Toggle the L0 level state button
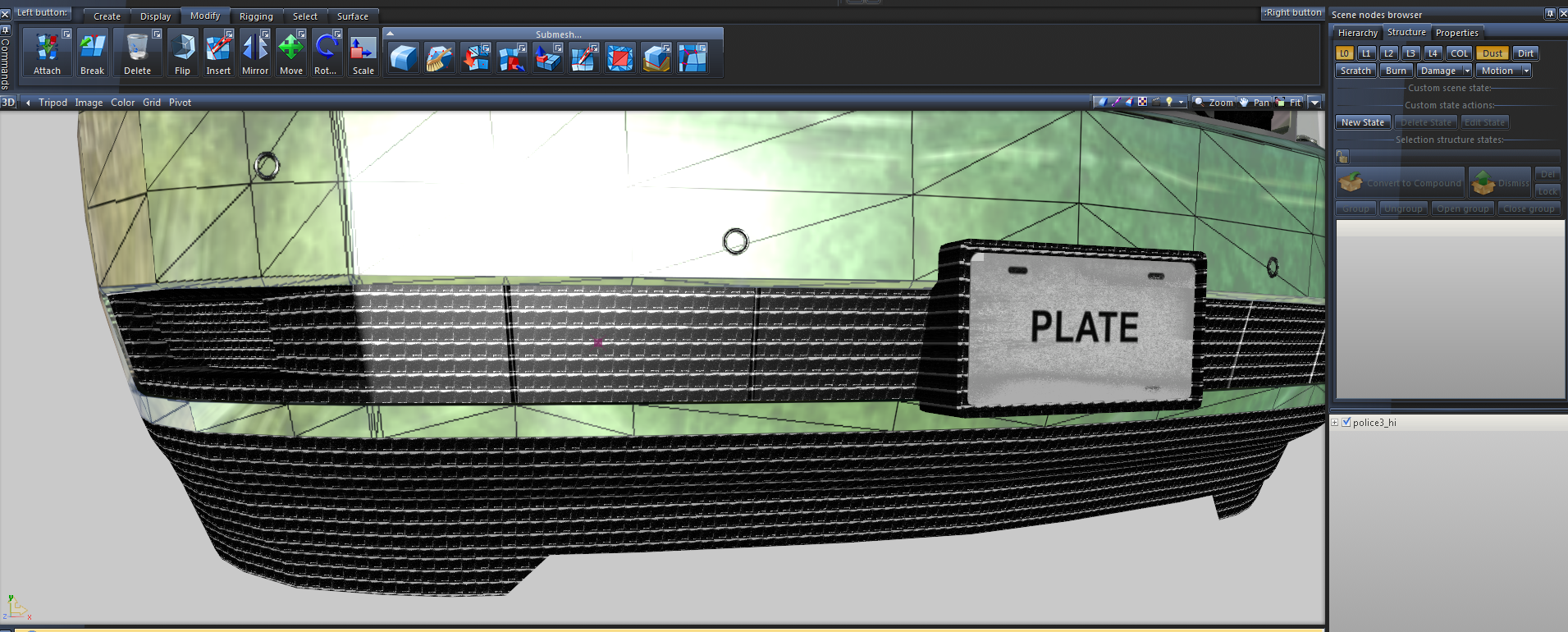The height and width of the screenshot is (632, 1568). pyautogui.click(x=1344, y=53)
